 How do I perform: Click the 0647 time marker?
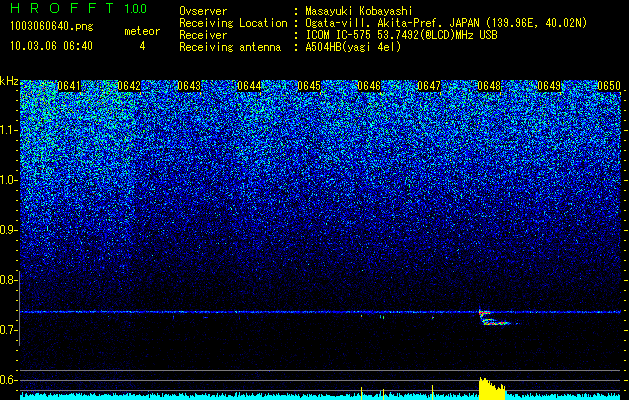(429, 86)
